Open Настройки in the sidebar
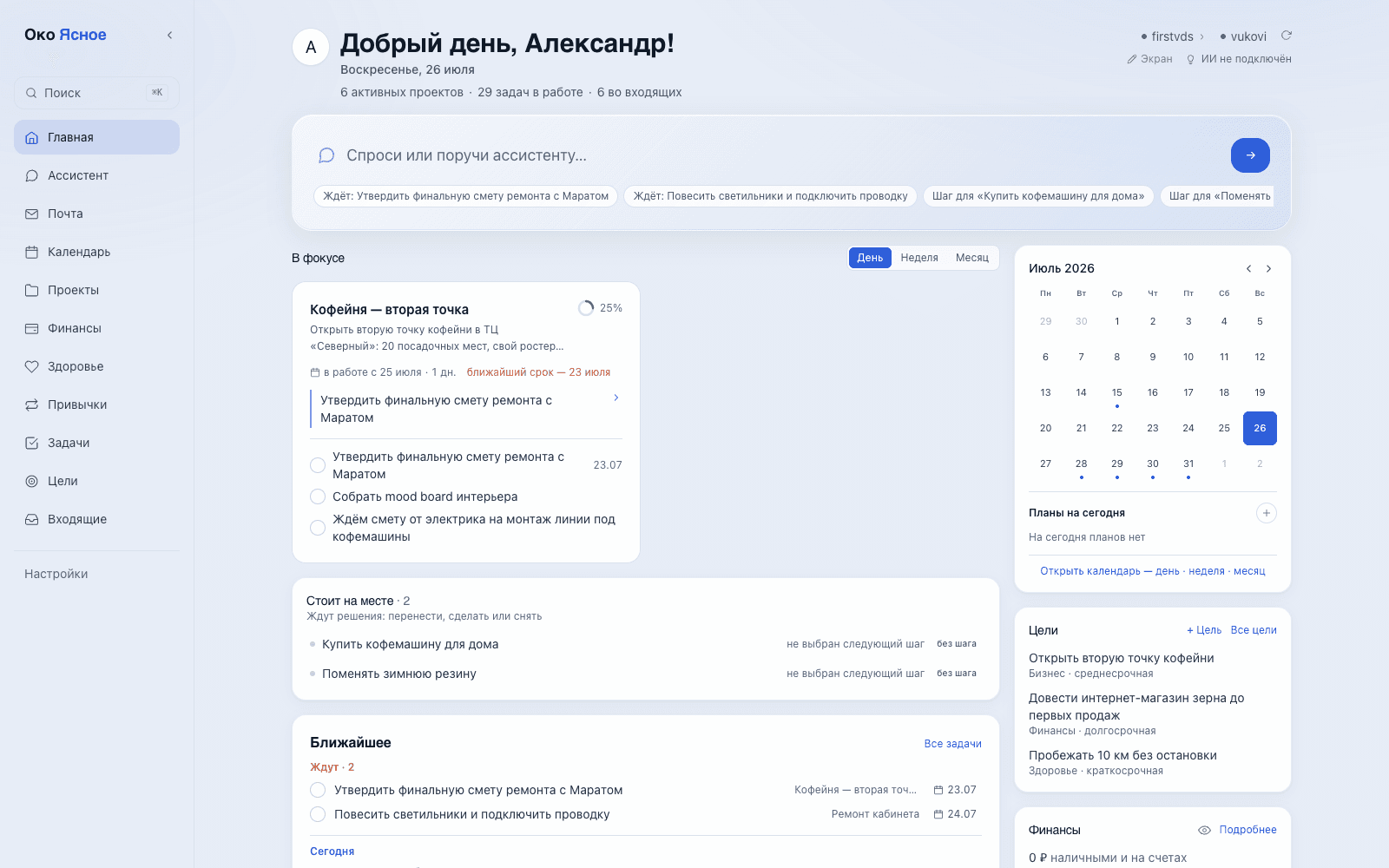Image resolution: width=1389 pixels, height=868 pixels. [x=56, y=574]
